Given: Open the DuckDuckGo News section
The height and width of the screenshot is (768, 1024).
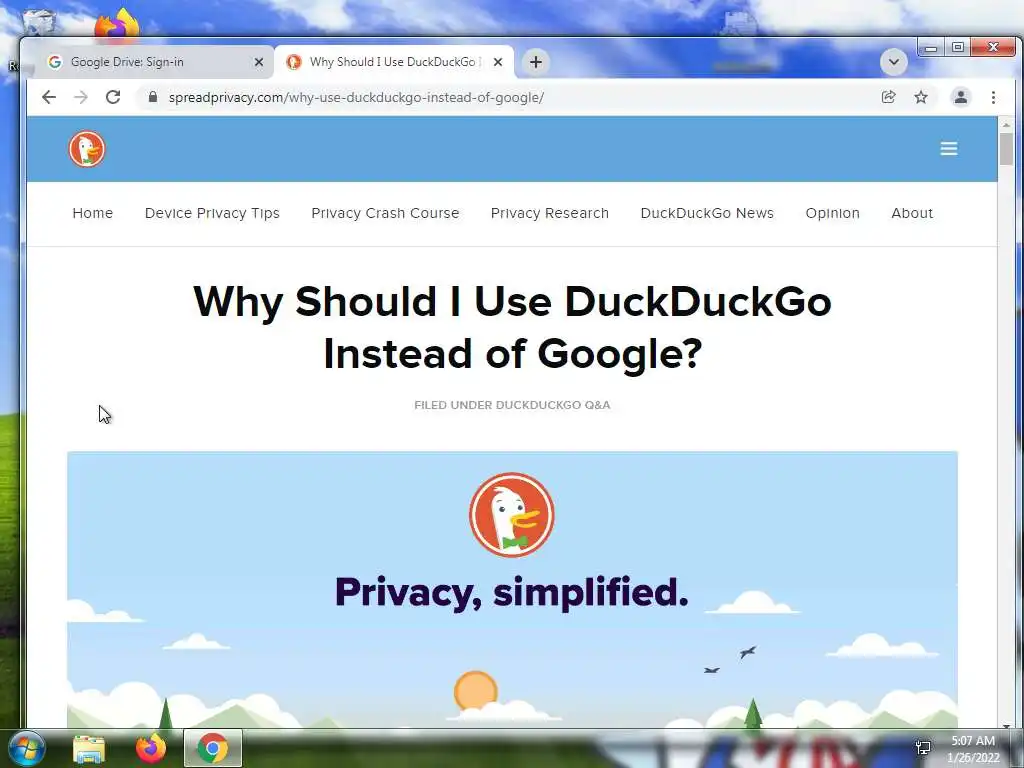Looking at the screenshot, I should (707, 213).
